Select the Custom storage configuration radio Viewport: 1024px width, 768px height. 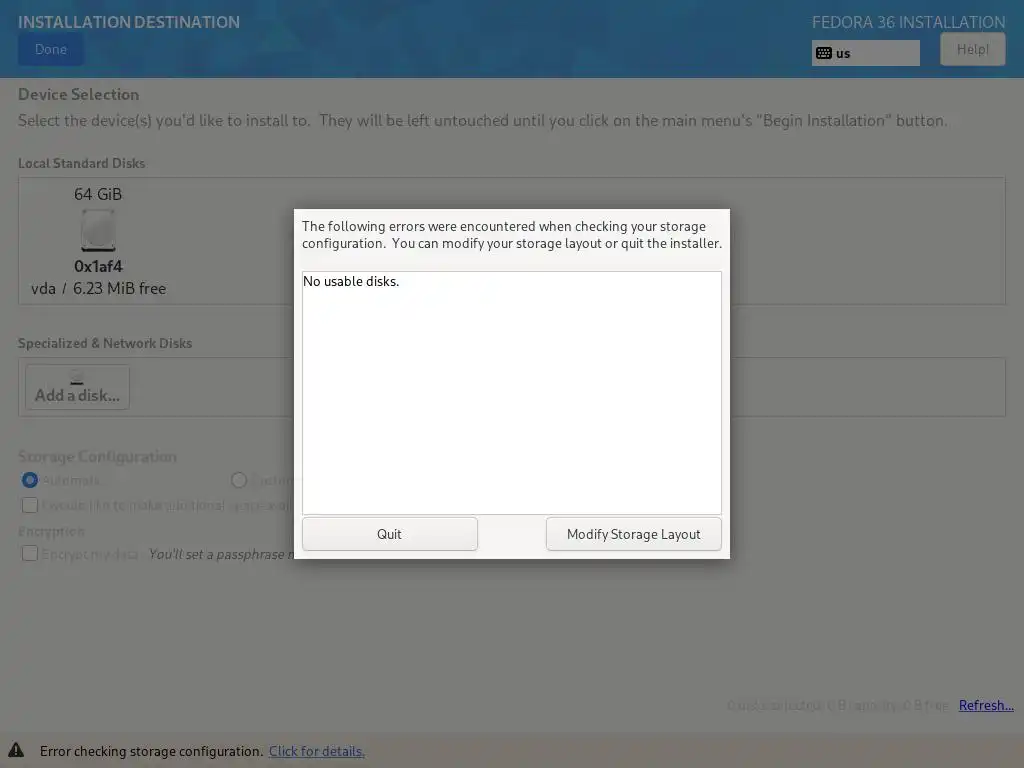coord(239,480)
